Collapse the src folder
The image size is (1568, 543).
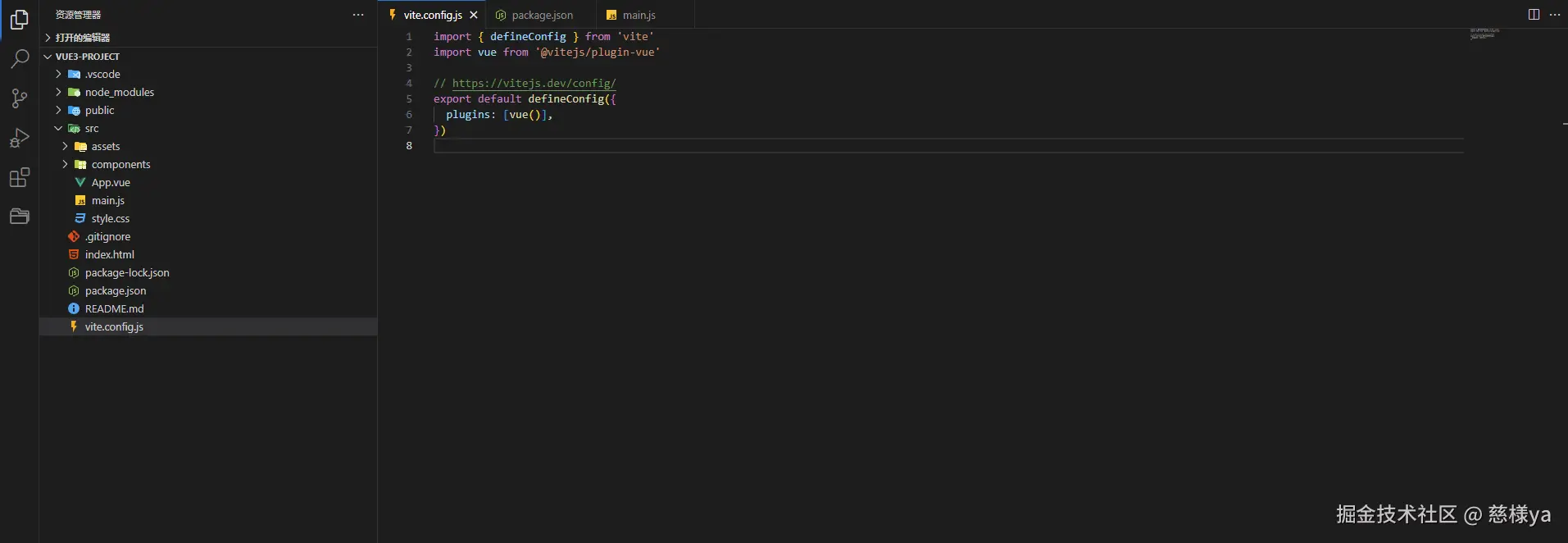(58, 128)
